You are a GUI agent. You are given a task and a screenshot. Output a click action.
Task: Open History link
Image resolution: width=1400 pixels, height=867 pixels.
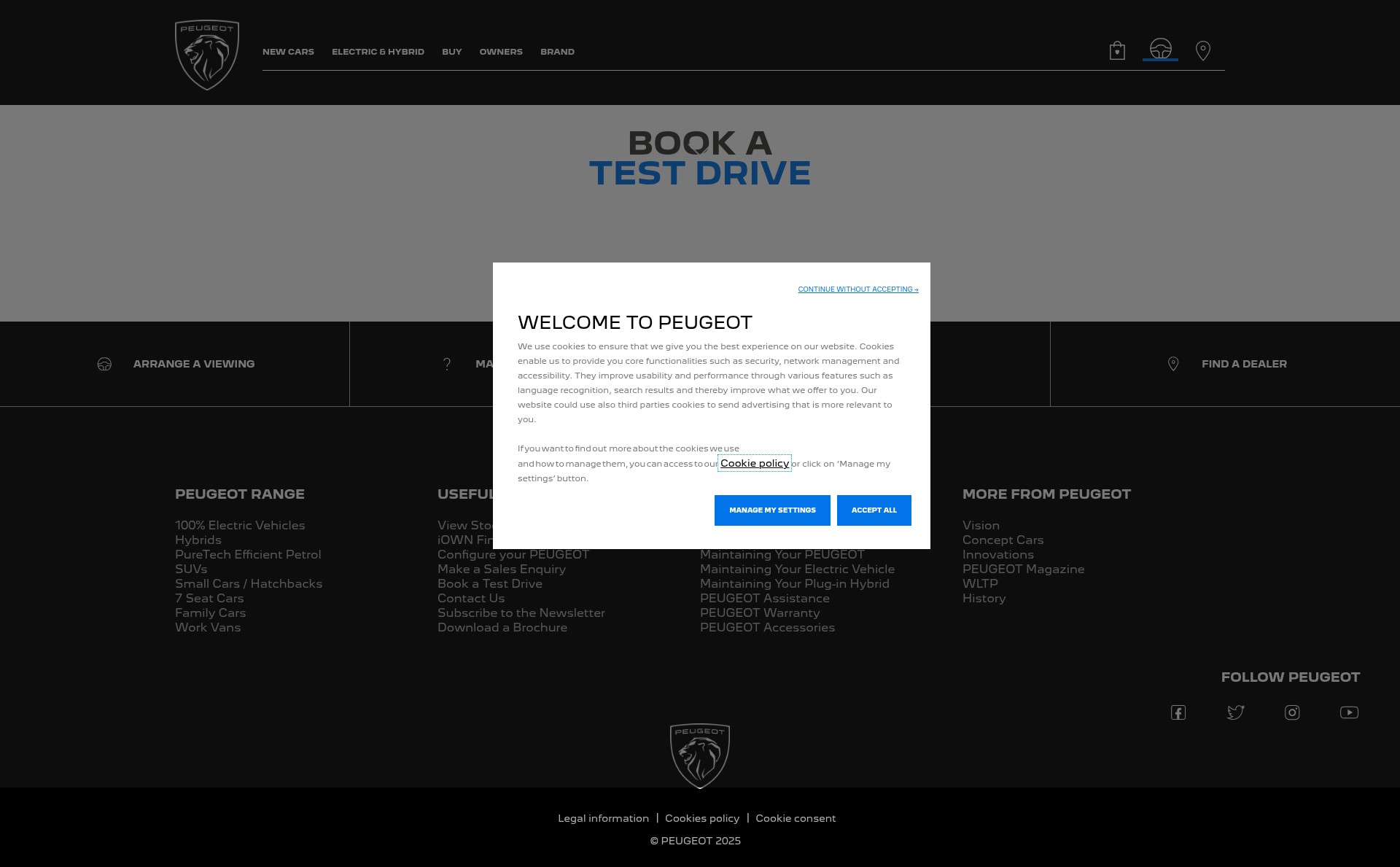984,598
